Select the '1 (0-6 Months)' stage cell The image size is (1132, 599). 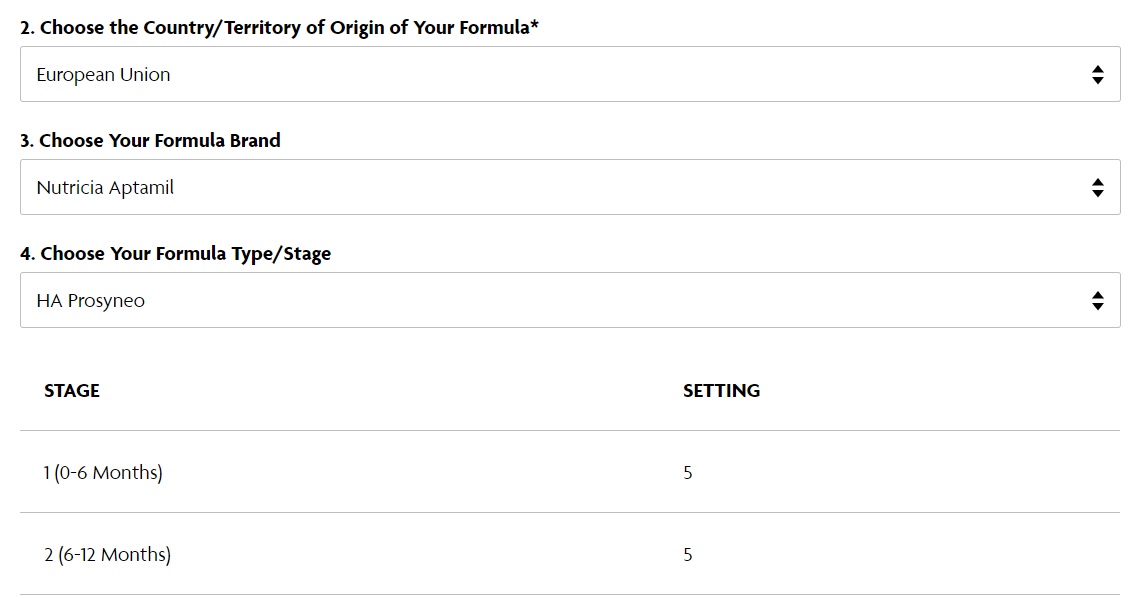tap(103, 473)
